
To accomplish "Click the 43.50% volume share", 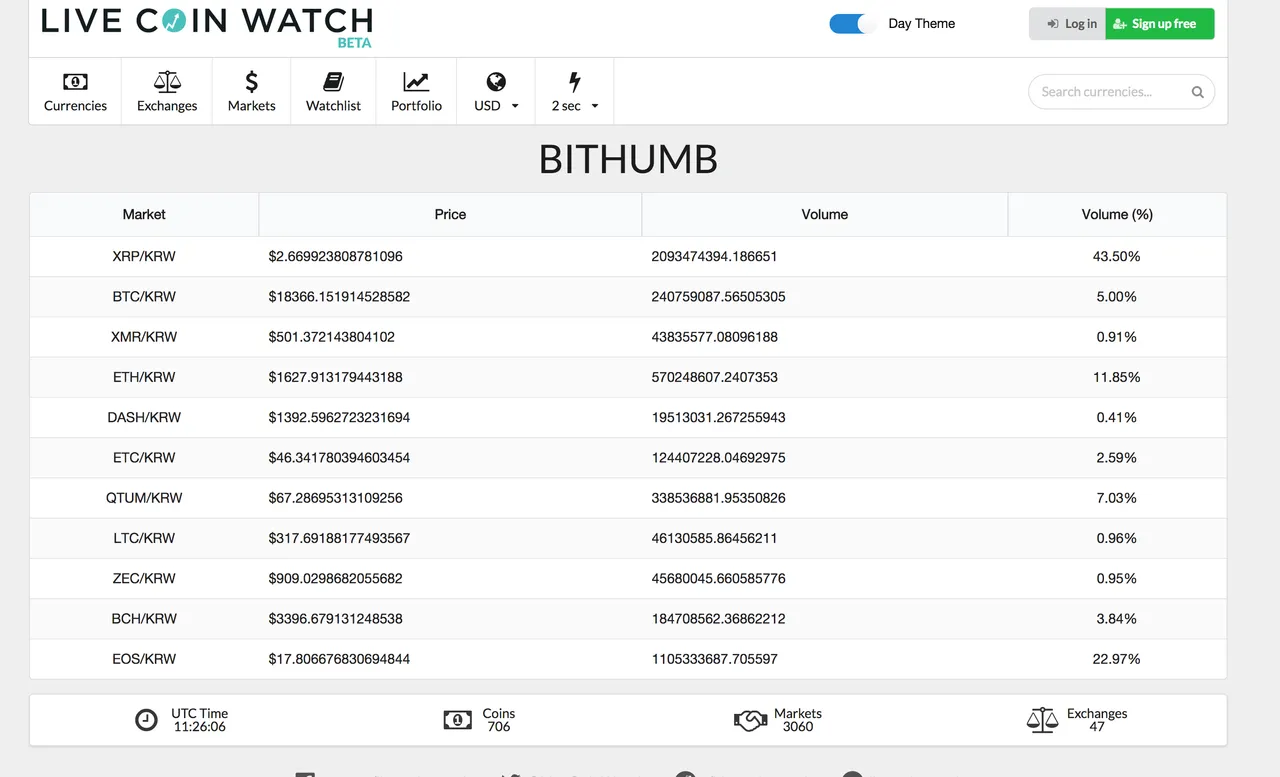I will pos(1116,256).
